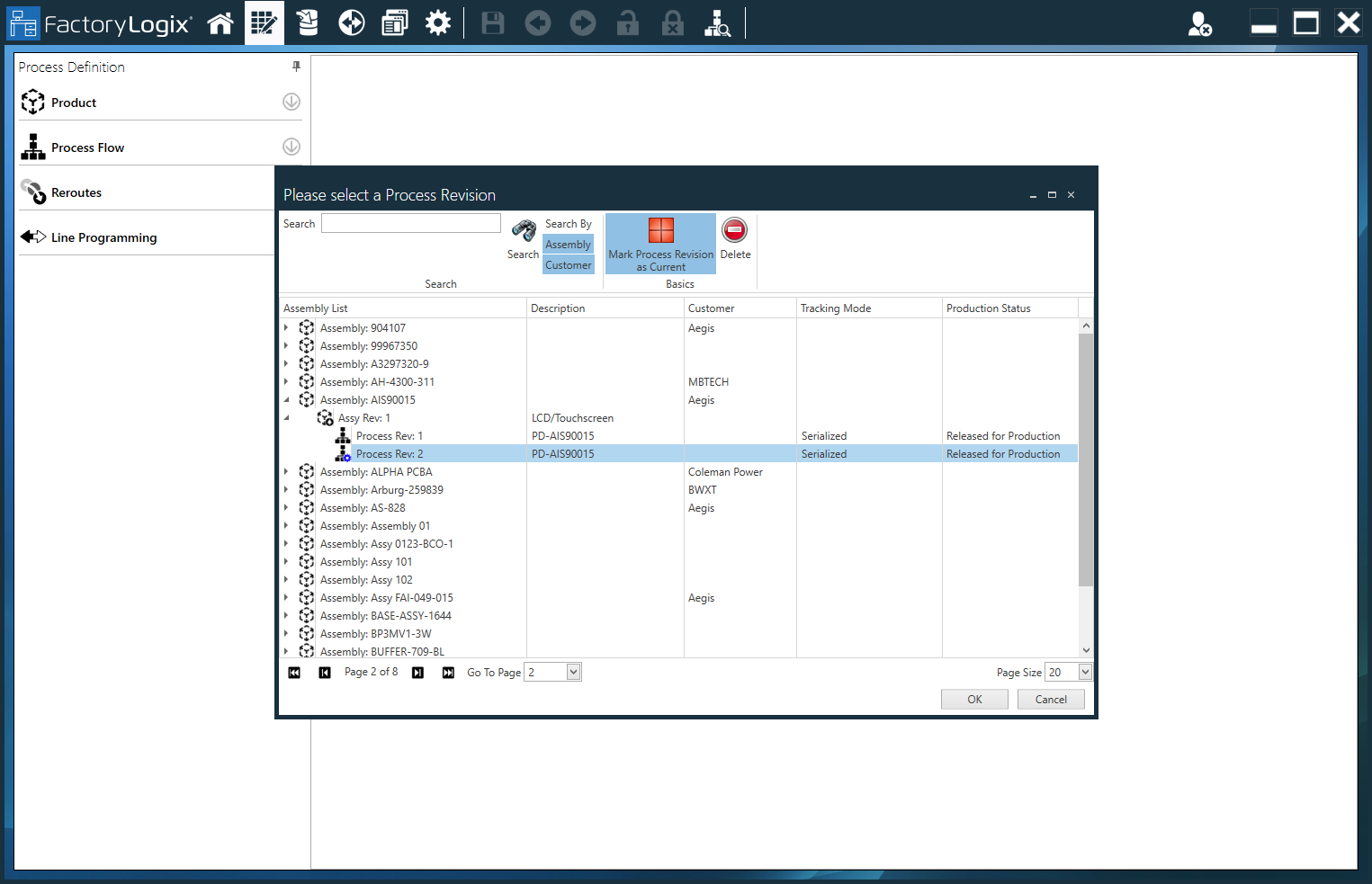Viewport: 1372px width, 884px height.
Task: Open the documents/reports toolbar icon
Action: pos(394,22)
